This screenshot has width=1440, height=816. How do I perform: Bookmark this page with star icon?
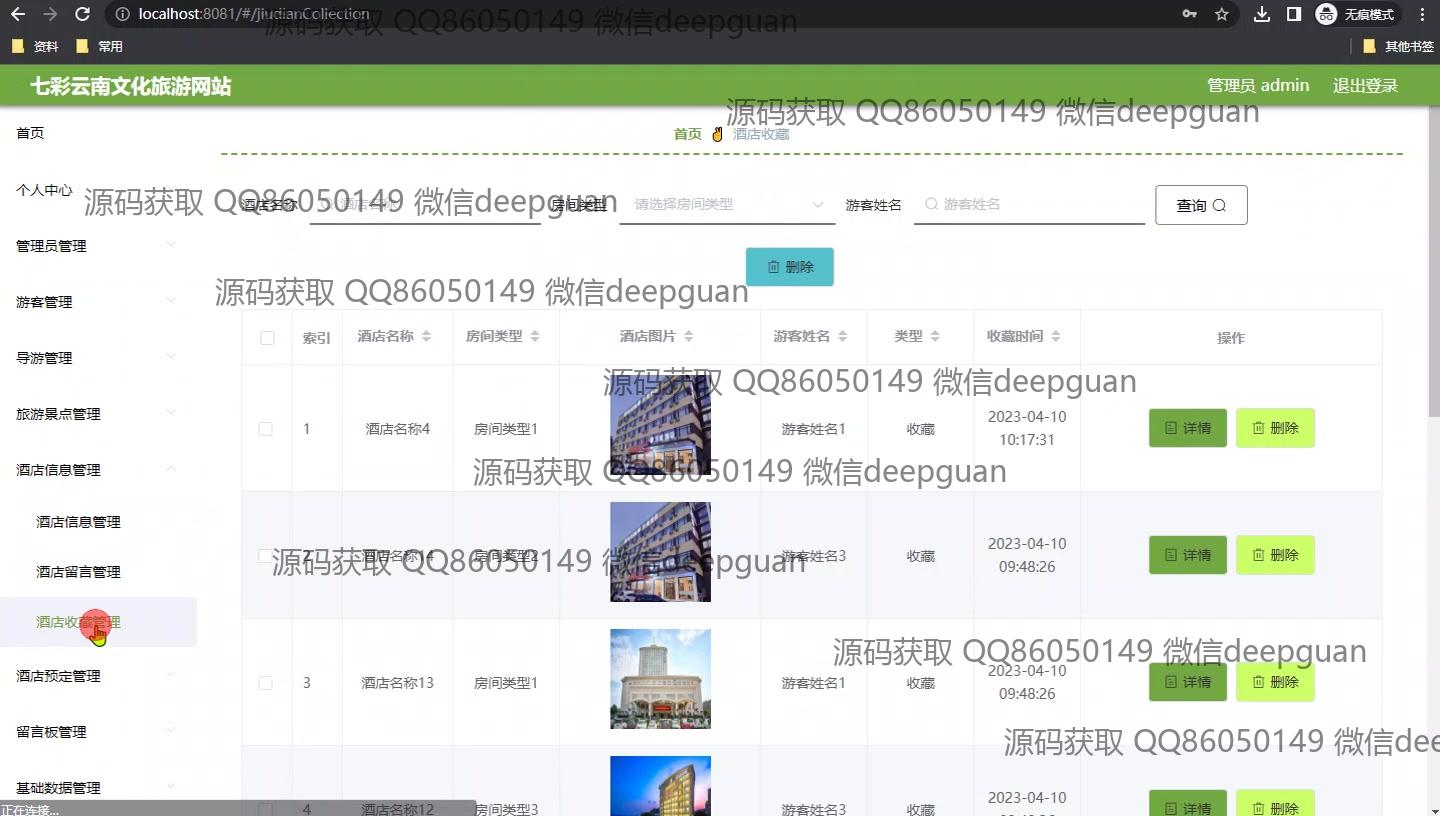coord(1221,14)
